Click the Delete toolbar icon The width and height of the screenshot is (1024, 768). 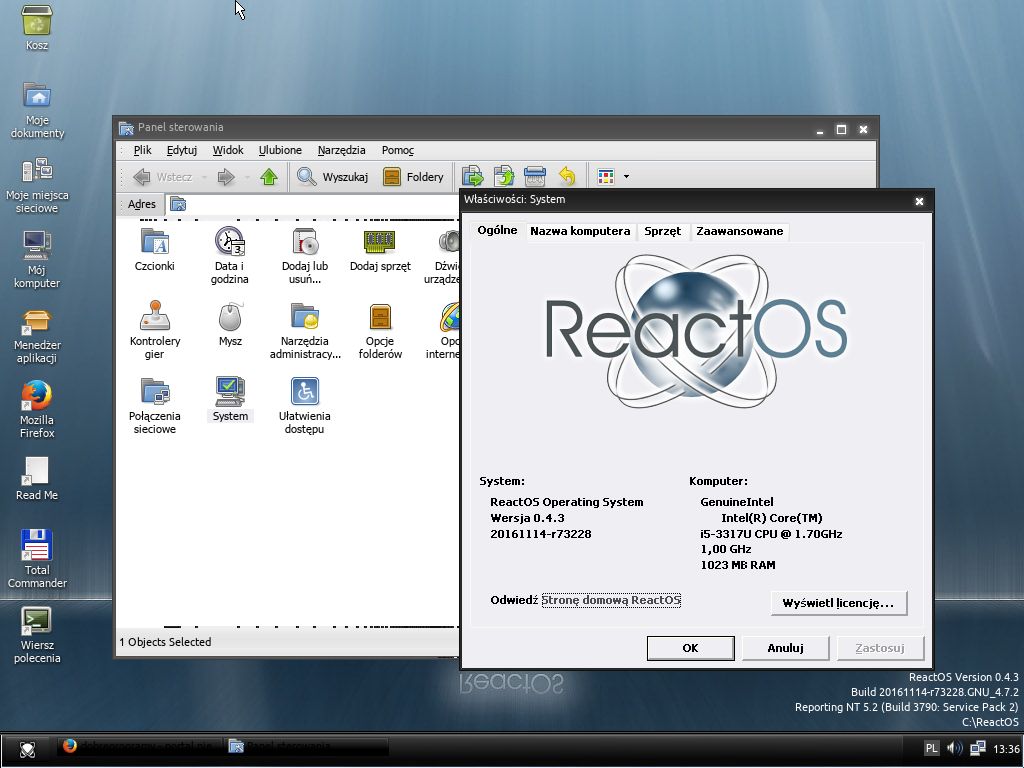coord(535,176)
